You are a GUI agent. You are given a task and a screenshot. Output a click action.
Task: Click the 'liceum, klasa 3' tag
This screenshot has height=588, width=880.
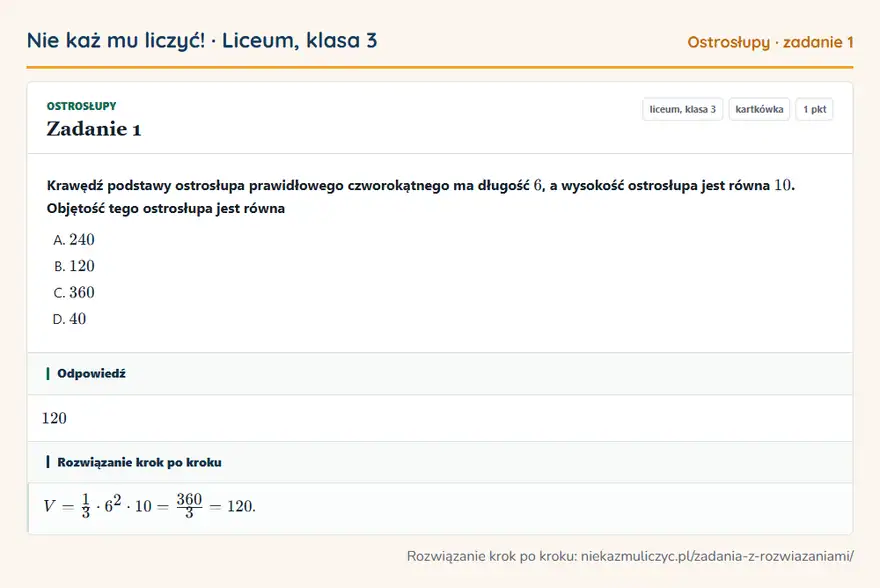[x=682, y=109]
